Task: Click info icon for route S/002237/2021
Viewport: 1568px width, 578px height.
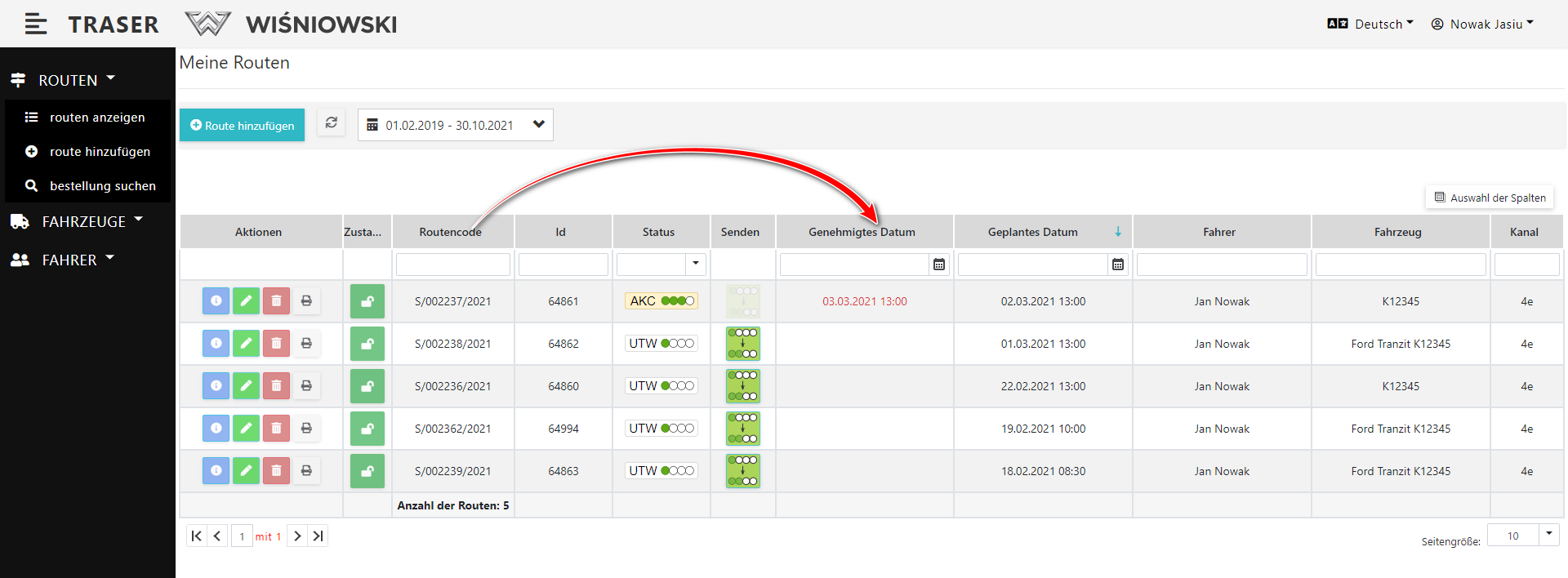Action: 216,301
